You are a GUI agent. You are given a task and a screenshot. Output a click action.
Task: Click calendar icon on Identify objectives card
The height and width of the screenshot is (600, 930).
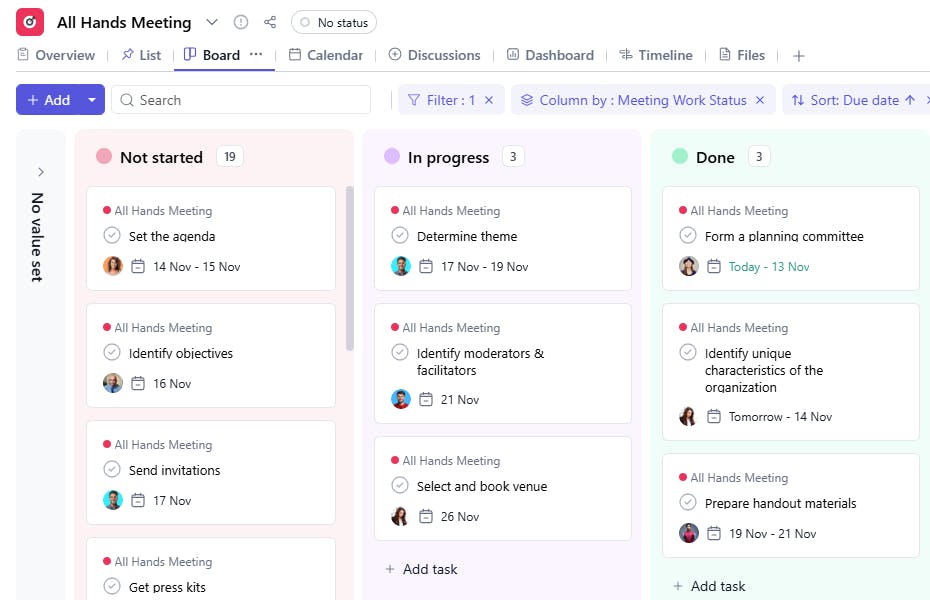pyautogui.click(x=138, y=384)
